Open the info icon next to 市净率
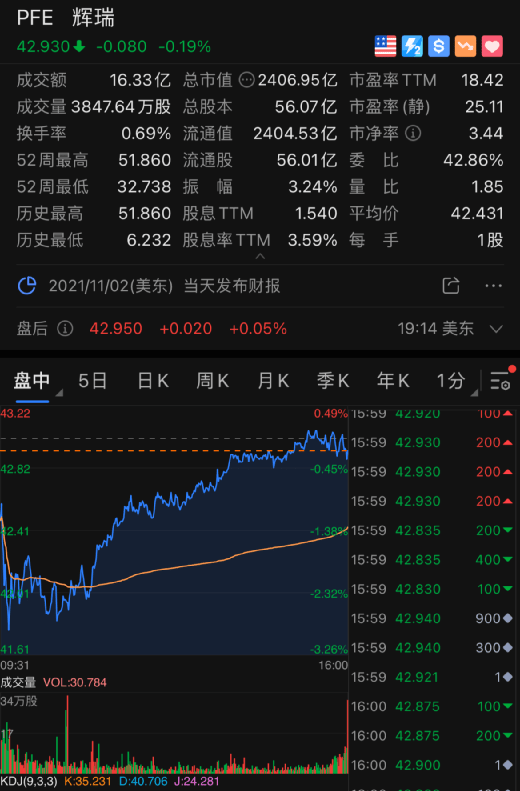Viewport: 520px width, 791px height. [413, 133]
